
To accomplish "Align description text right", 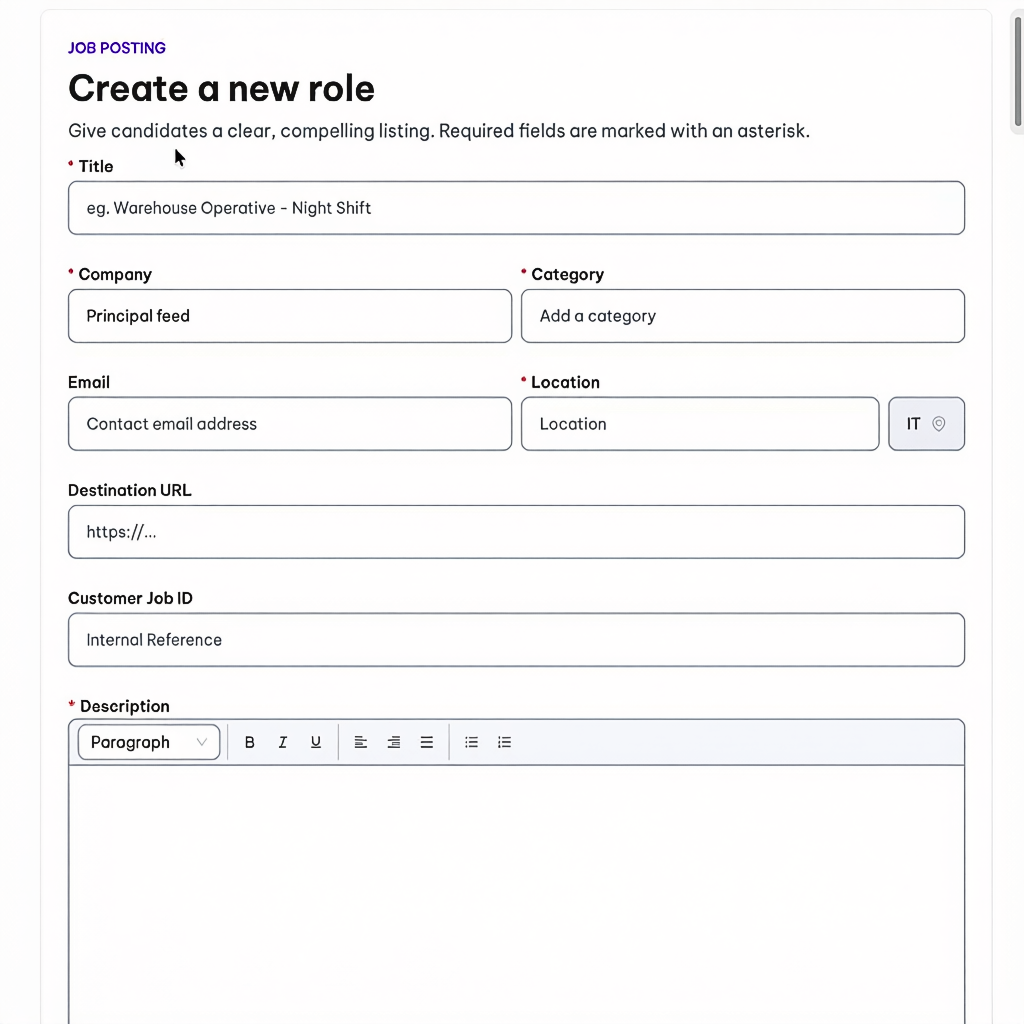I will point(394,743).
